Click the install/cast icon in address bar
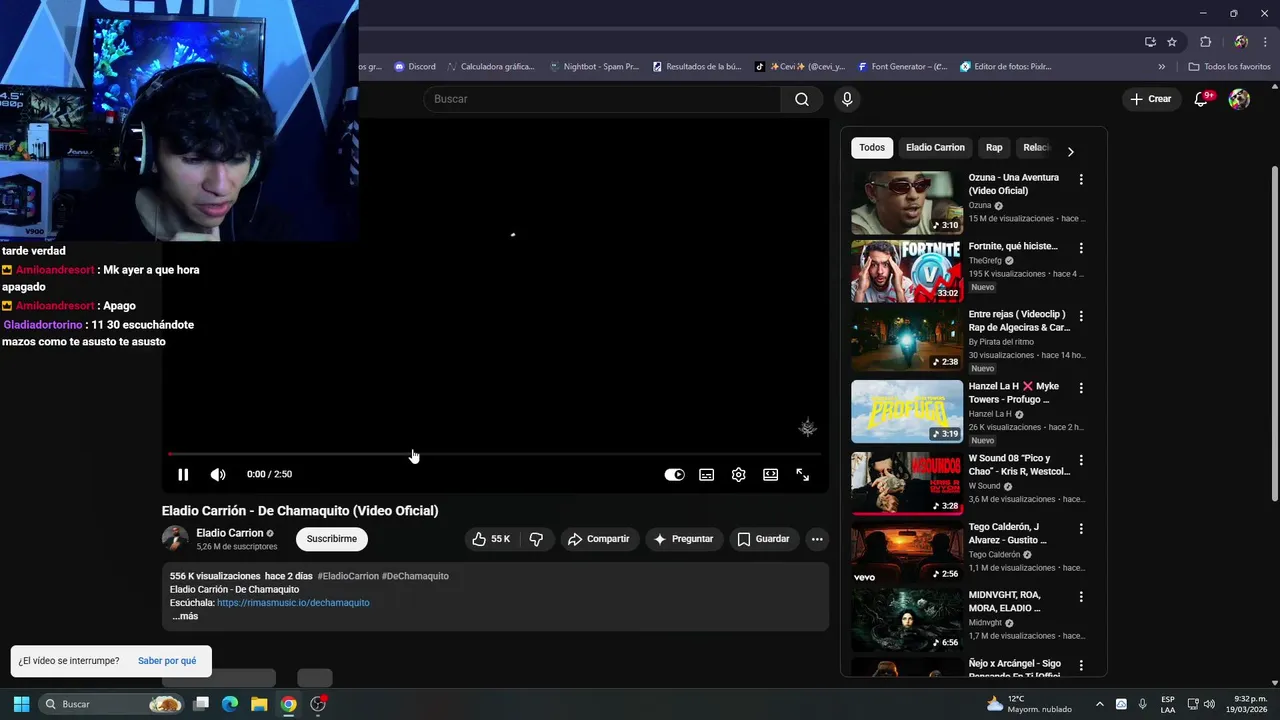 click(1150, 42)
